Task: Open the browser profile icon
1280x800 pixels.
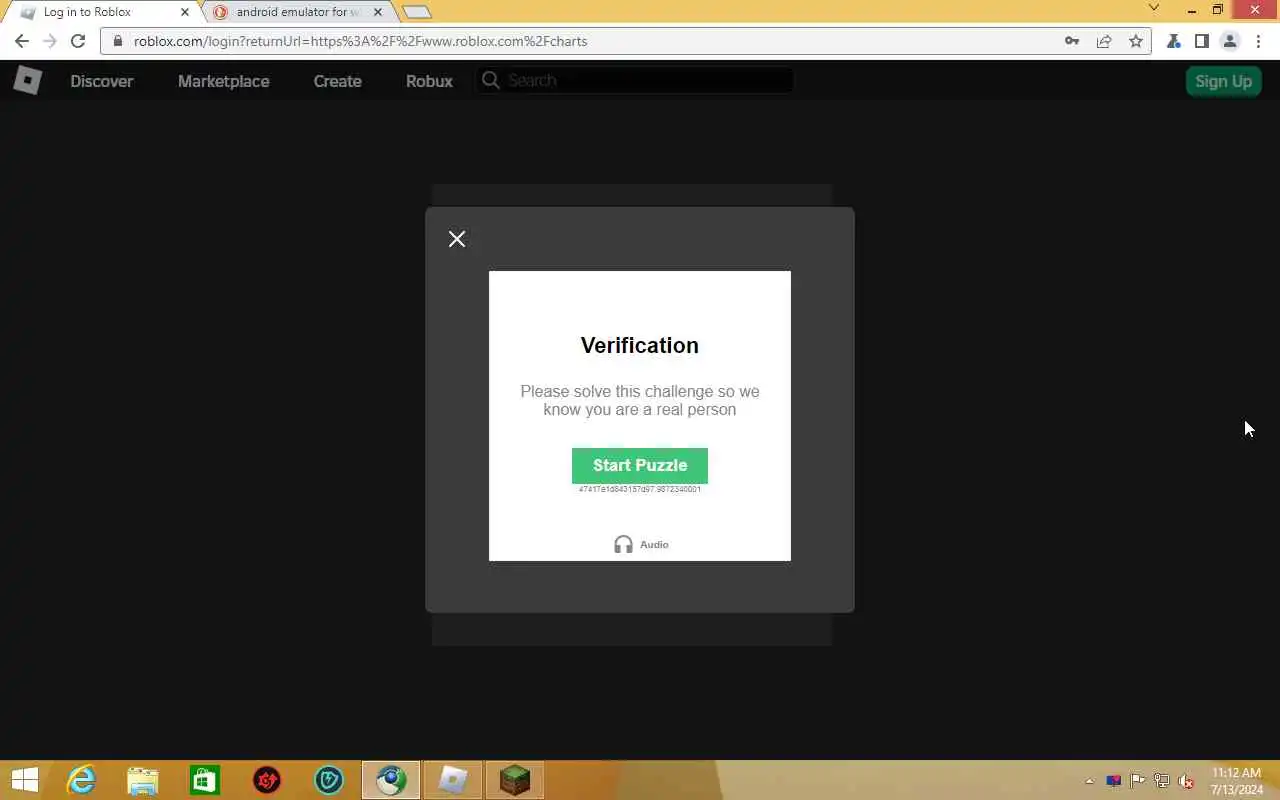Action: pyautogui.click(x=1230, y=41)
